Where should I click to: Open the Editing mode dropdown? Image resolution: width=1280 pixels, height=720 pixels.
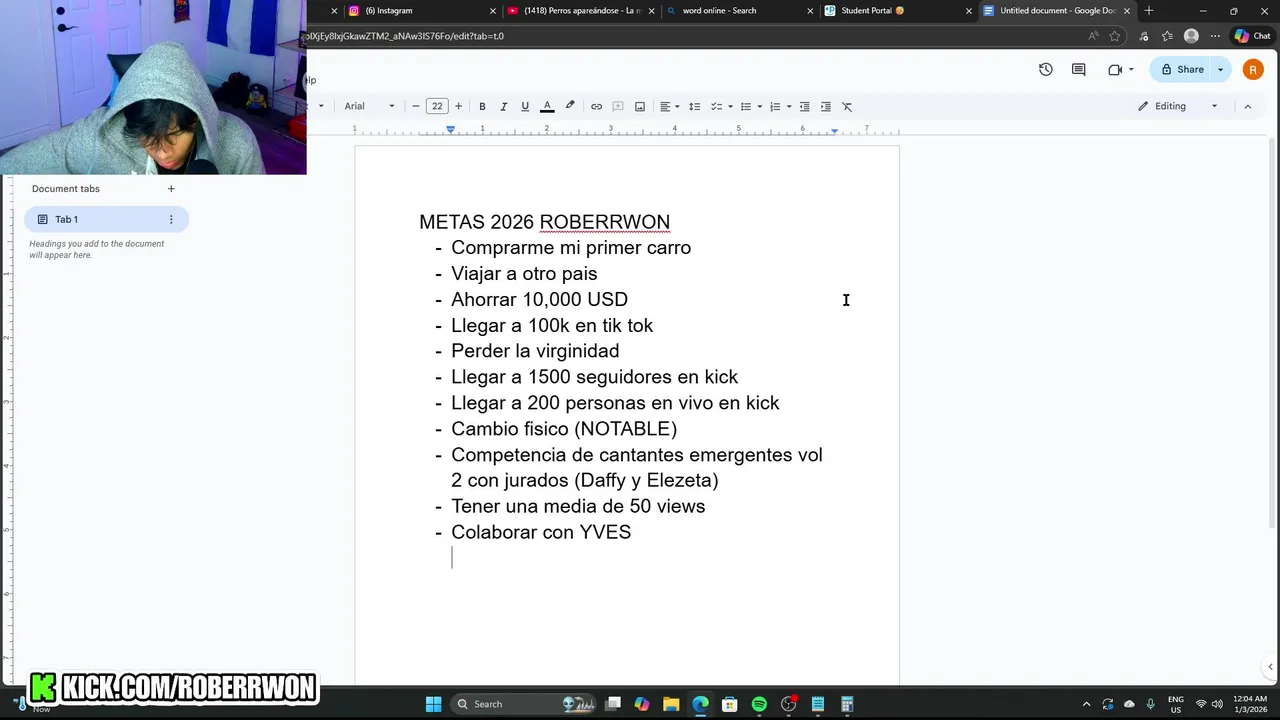(1178, 106)
